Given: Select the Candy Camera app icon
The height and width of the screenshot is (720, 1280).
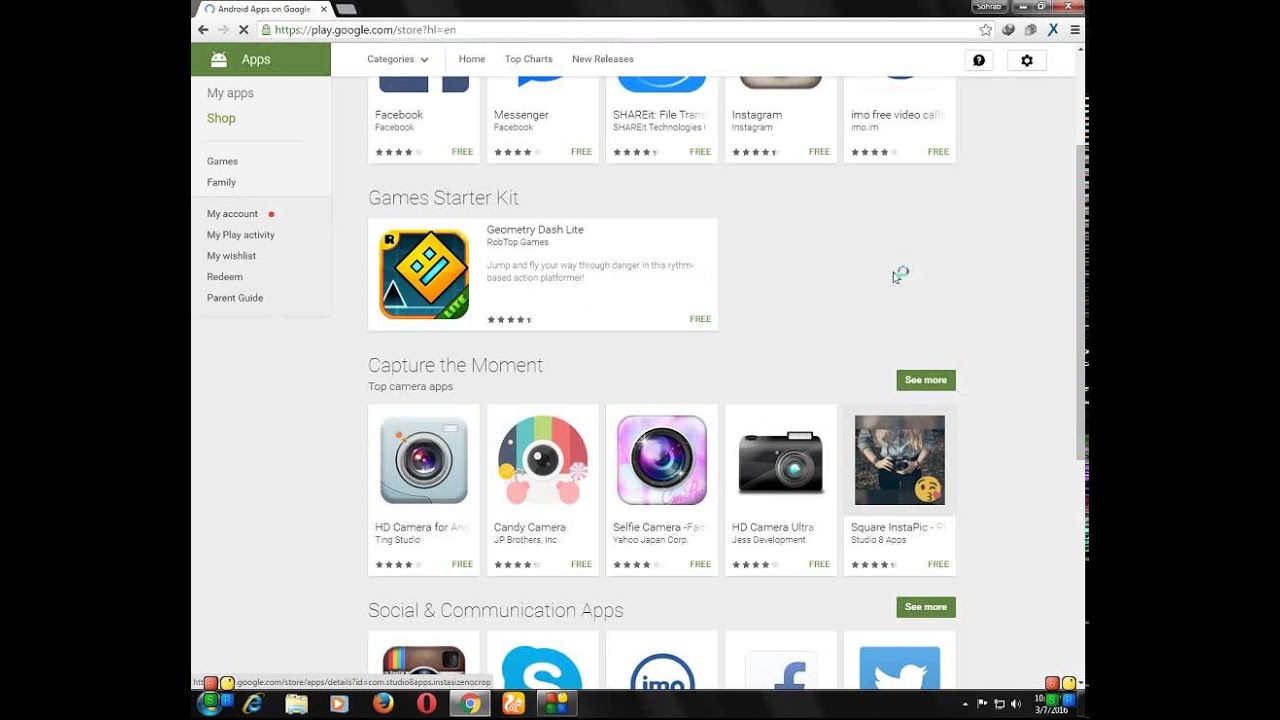Looking at the screenshot, I should click(x=543, y=460).
